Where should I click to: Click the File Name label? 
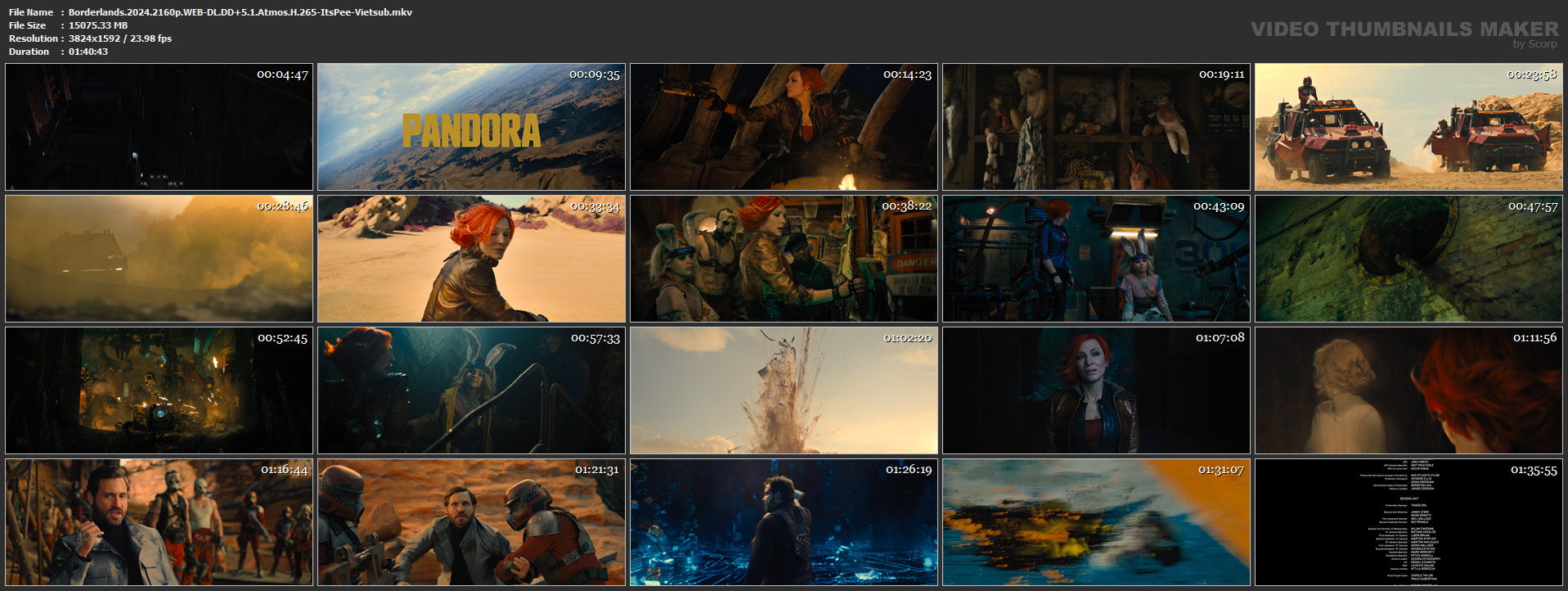pyautogui.click(x=31, y=12)
